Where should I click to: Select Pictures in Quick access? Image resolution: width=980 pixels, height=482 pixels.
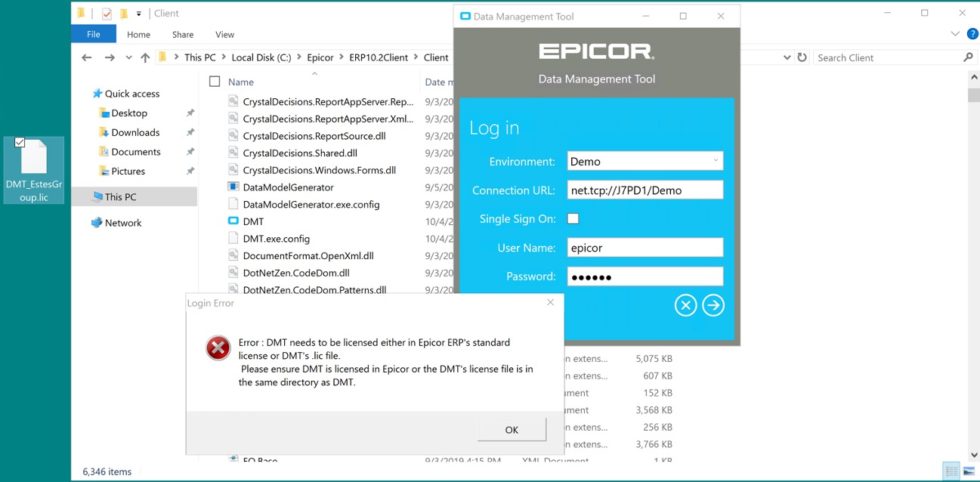(x=128, y=171)
